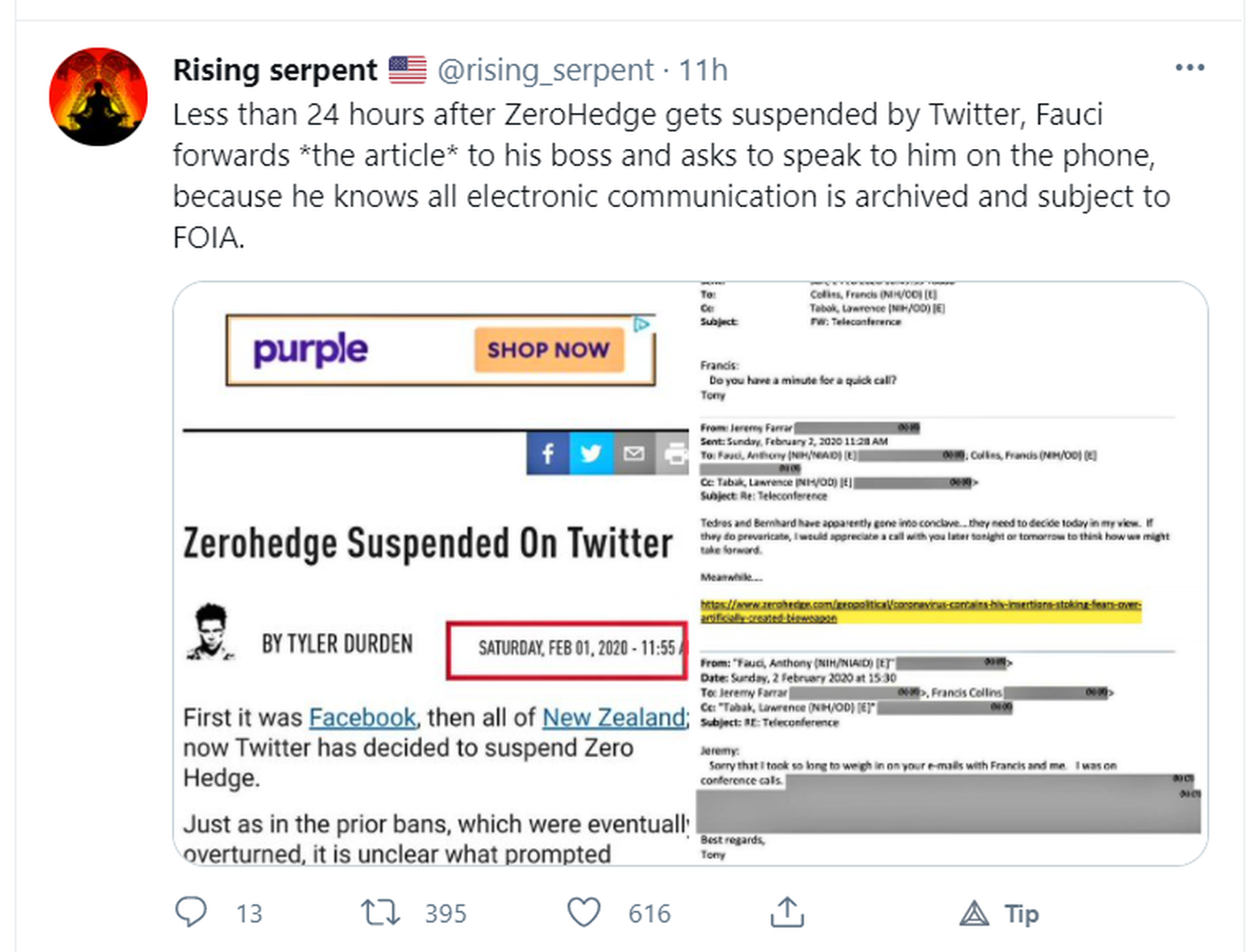The width and height of the screenshot is (1255, 952).
Task: Click the AdChoices icon on the ad
Action: point(642,324)
